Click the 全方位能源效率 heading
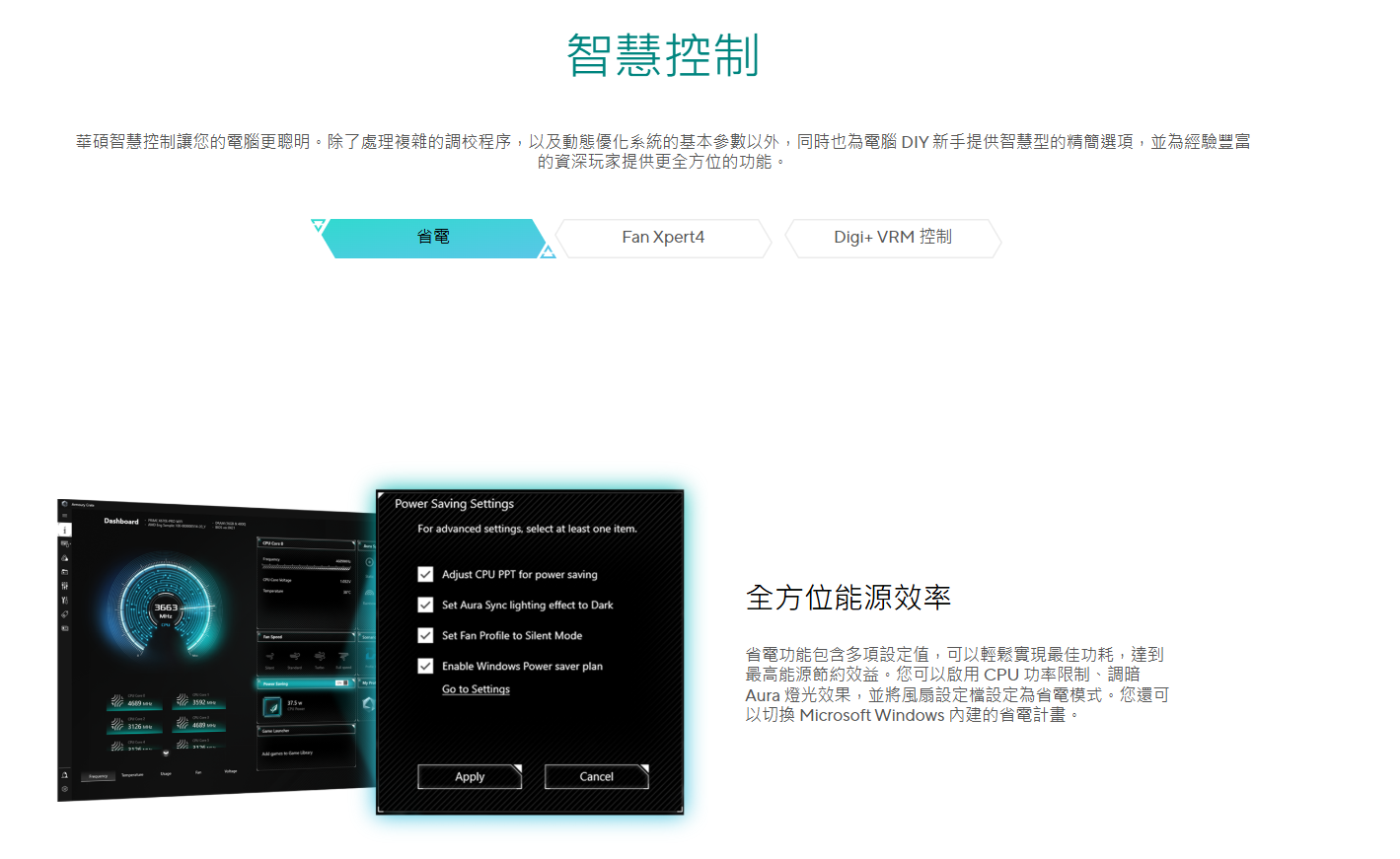 (848, 598)
